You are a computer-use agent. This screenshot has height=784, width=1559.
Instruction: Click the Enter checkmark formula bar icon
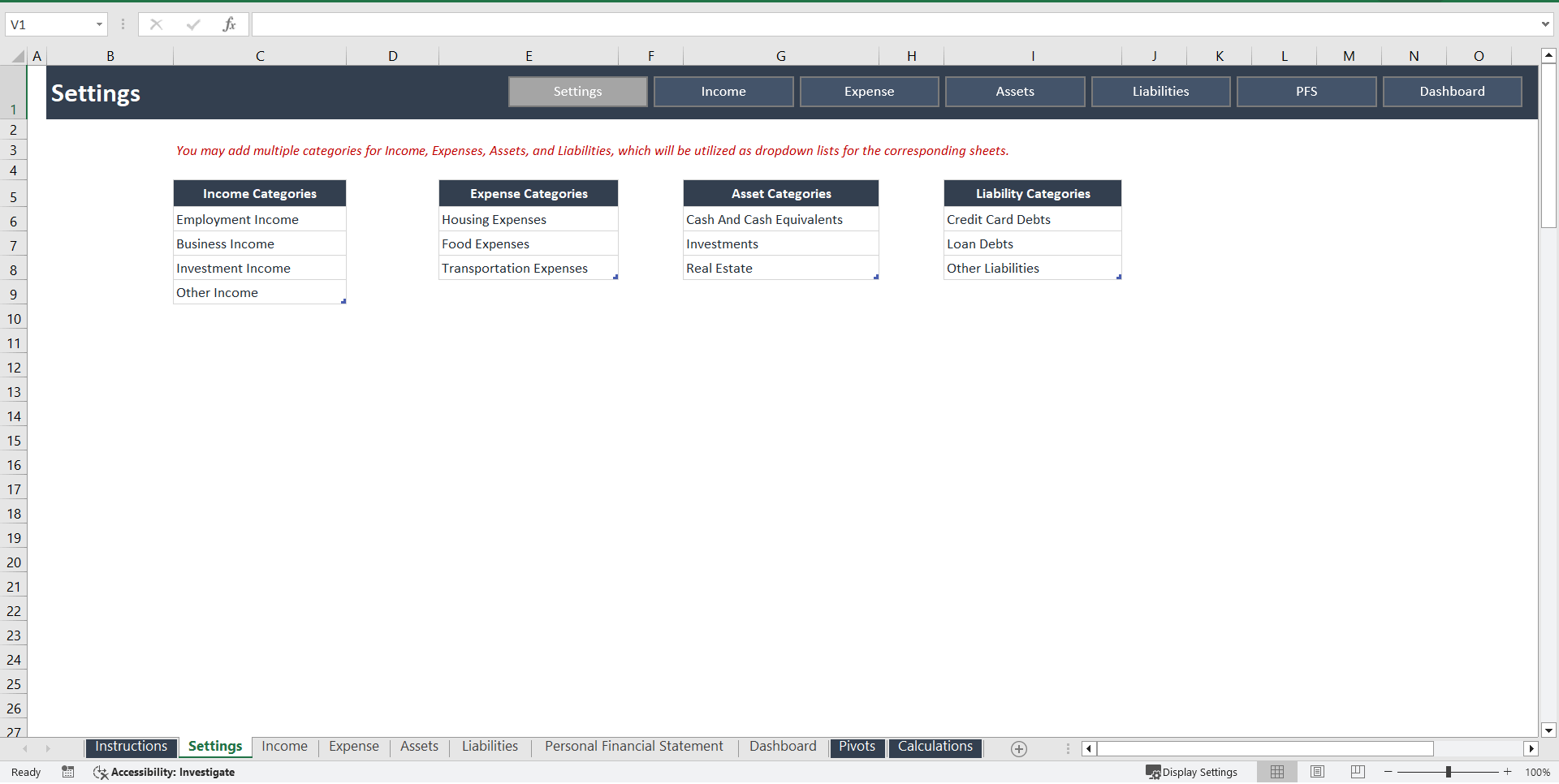click(x=193, y=24)
